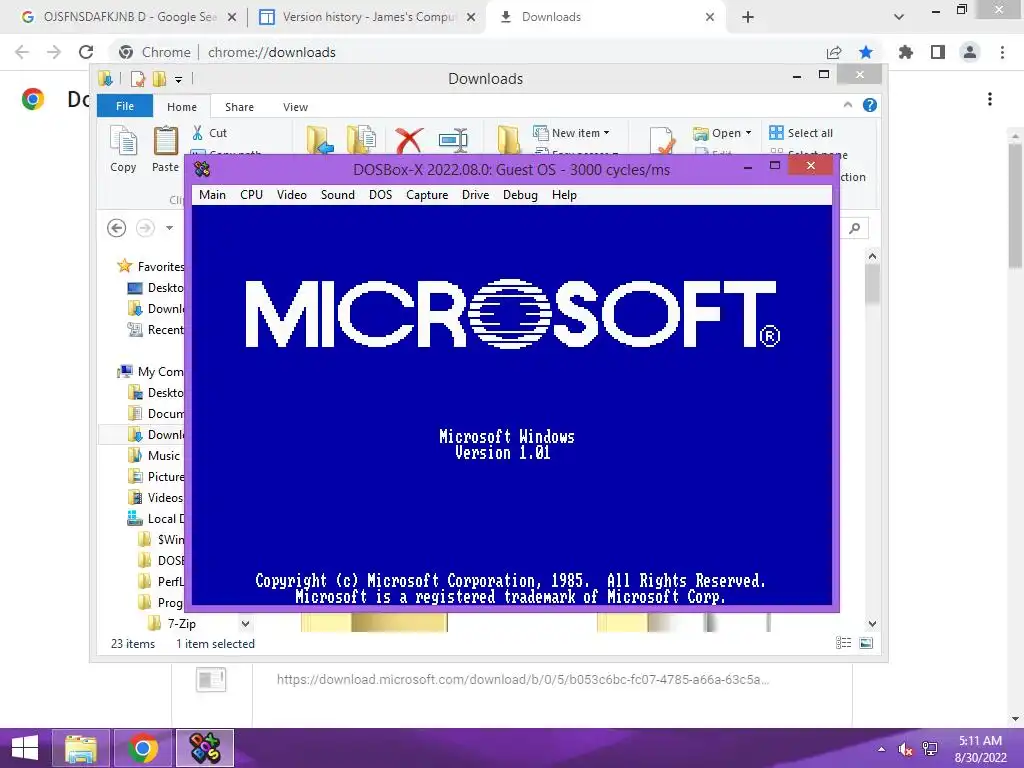
Task: Open the Video menu in DOSBox-X
Action: pyautogui.click(x=291, y=195)
